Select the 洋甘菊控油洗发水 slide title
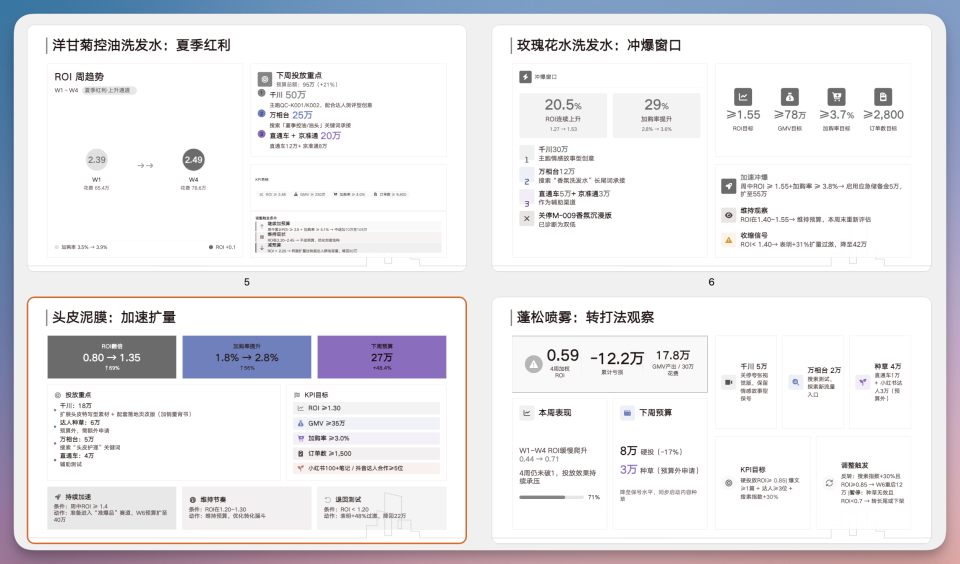Viewport: 960px width, 564px height. [x=141, y=45]
